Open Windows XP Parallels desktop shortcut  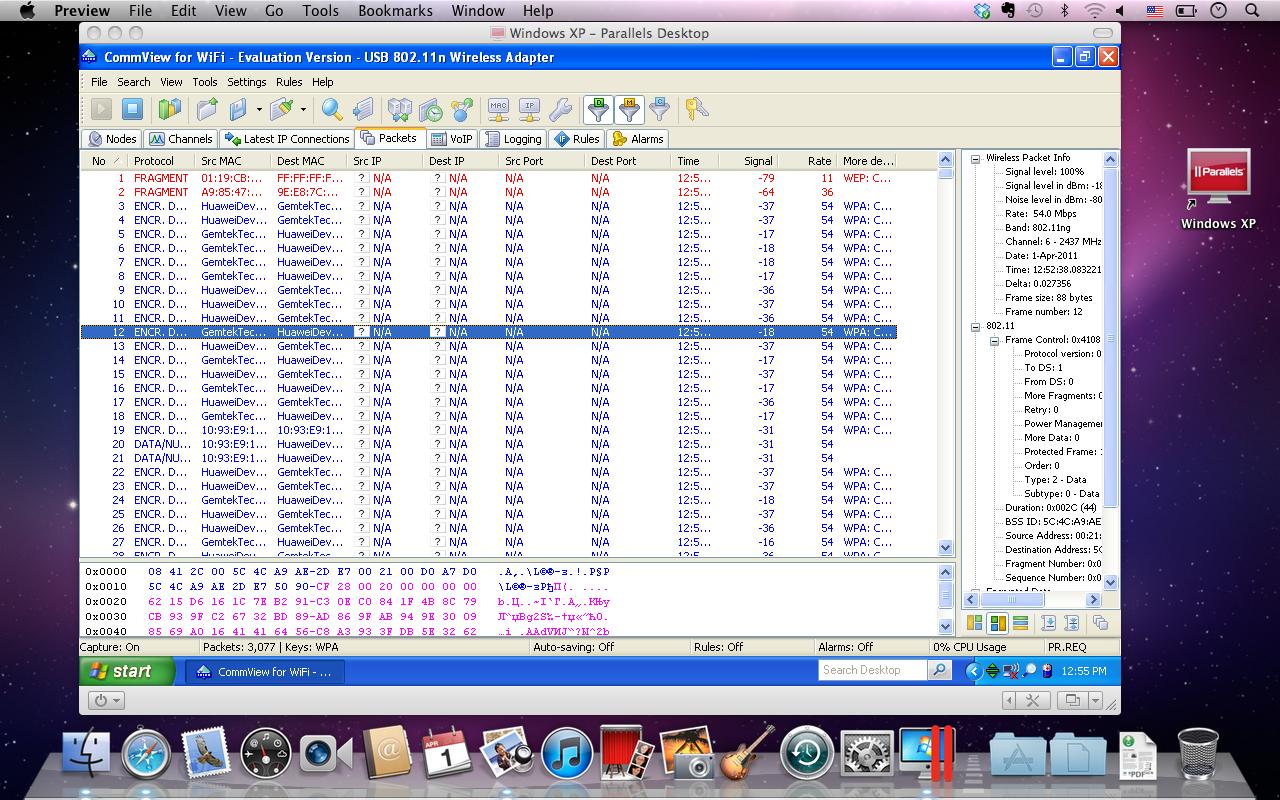tap(1218, 190)
